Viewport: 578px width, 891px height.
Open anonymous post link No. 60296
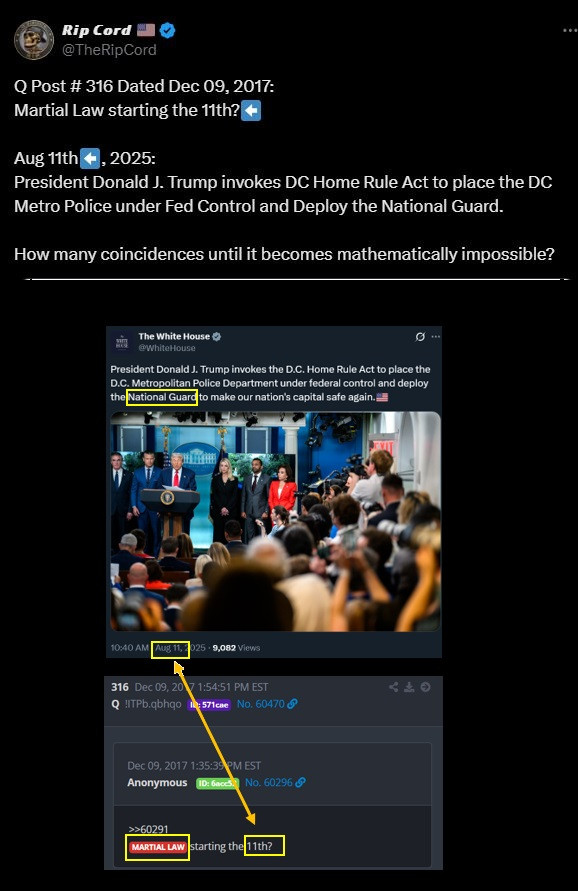[x=275, y=782]
